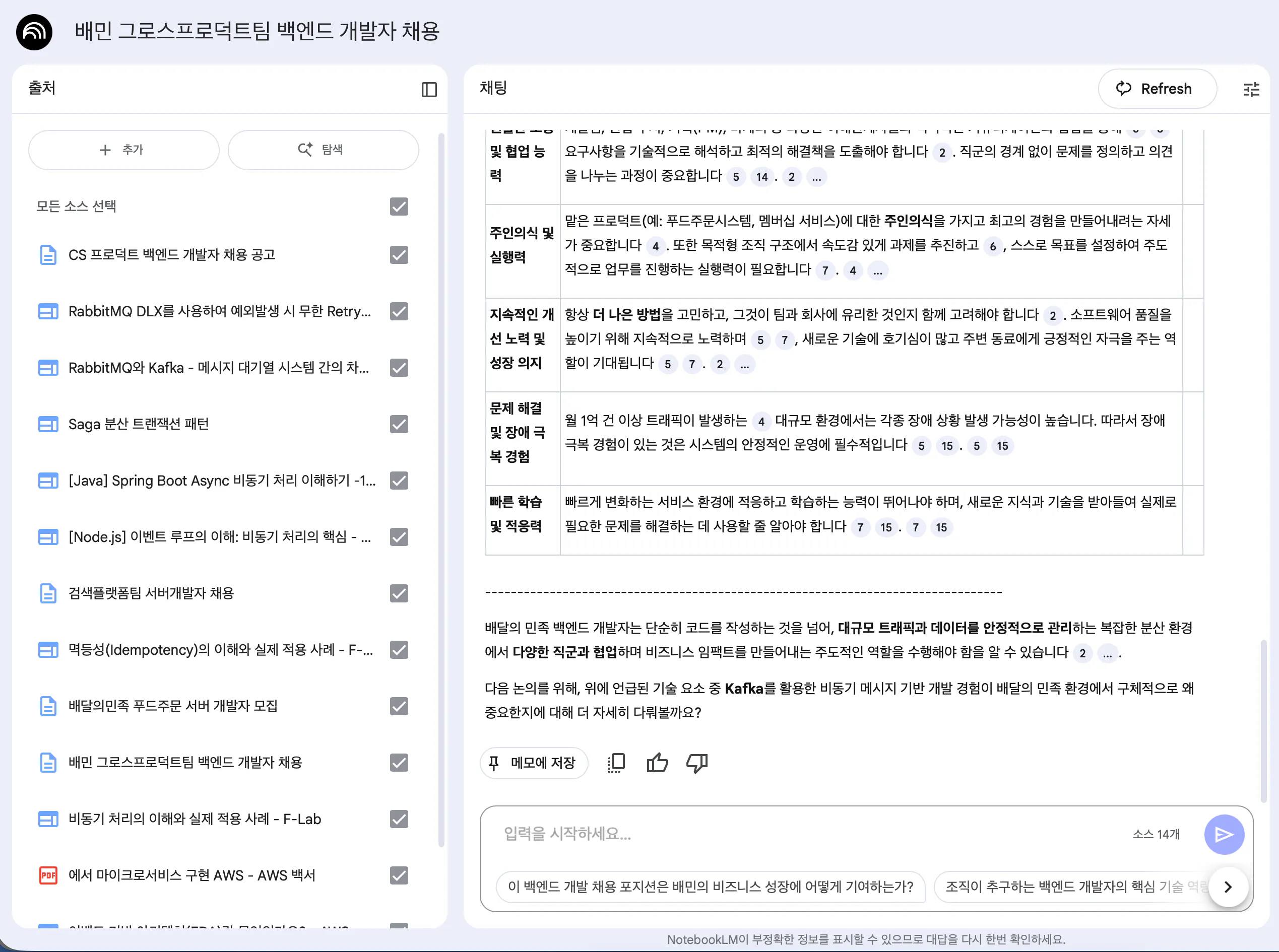
Task: Expand more citations in the summary paragraph
Action: [1107, 653]
